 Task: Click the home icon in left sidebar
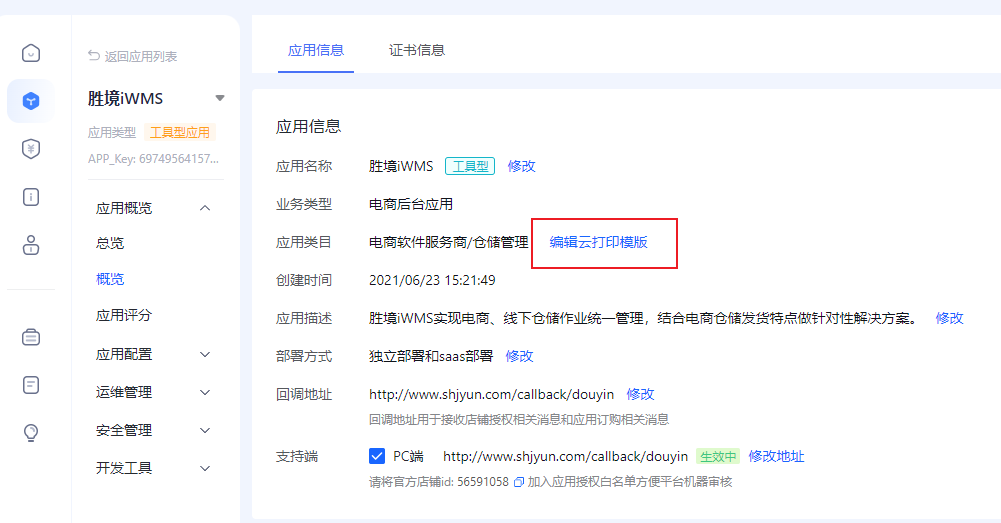coord(31,53)
